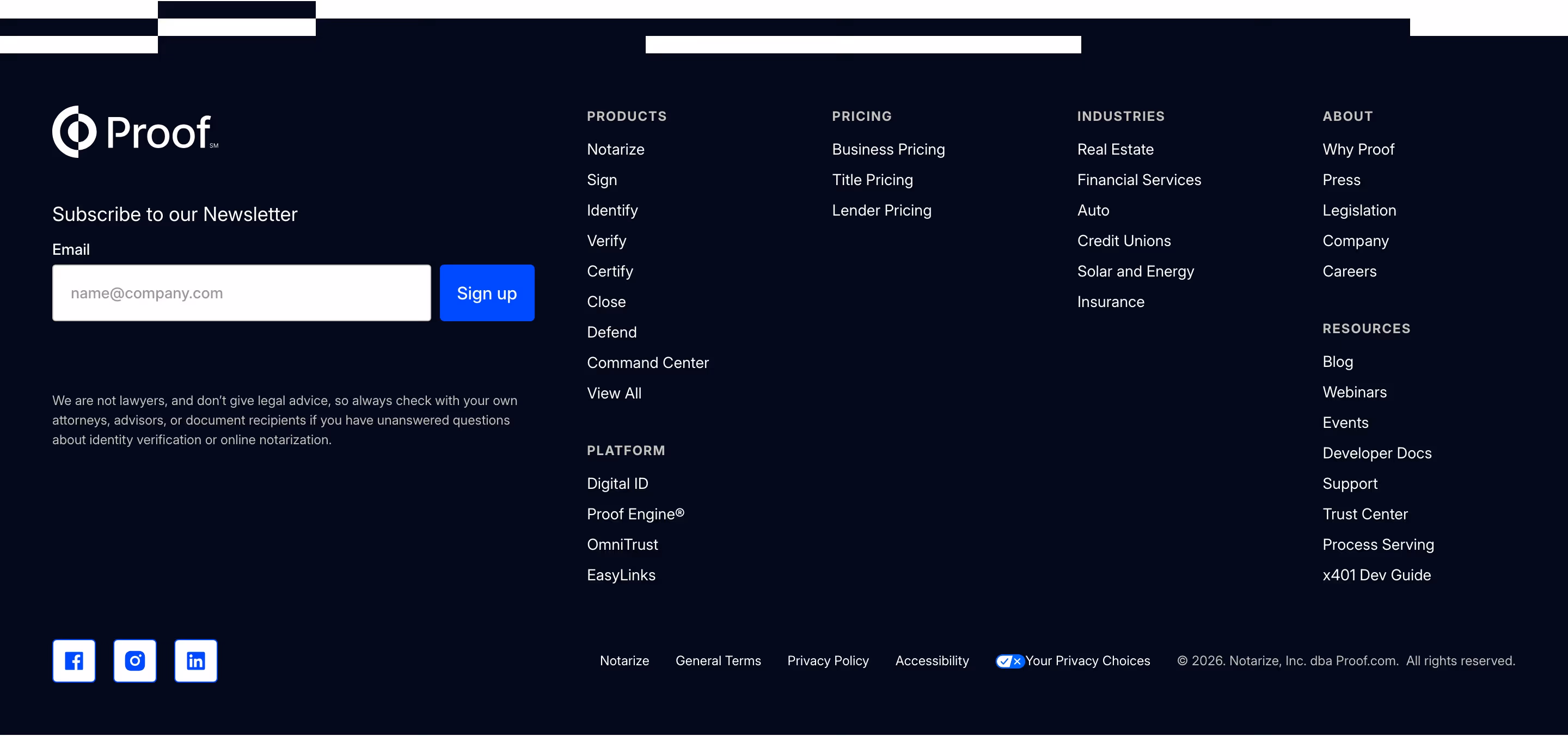Open x401 Dev Guide link
The image size is (1568, 736).
(x=1376, y=575)
